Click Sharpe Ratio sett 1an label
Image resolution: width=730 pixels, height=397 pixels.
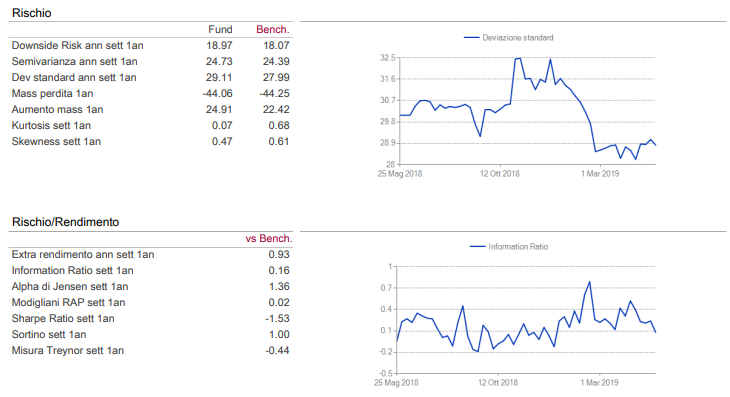pos(63,318)
